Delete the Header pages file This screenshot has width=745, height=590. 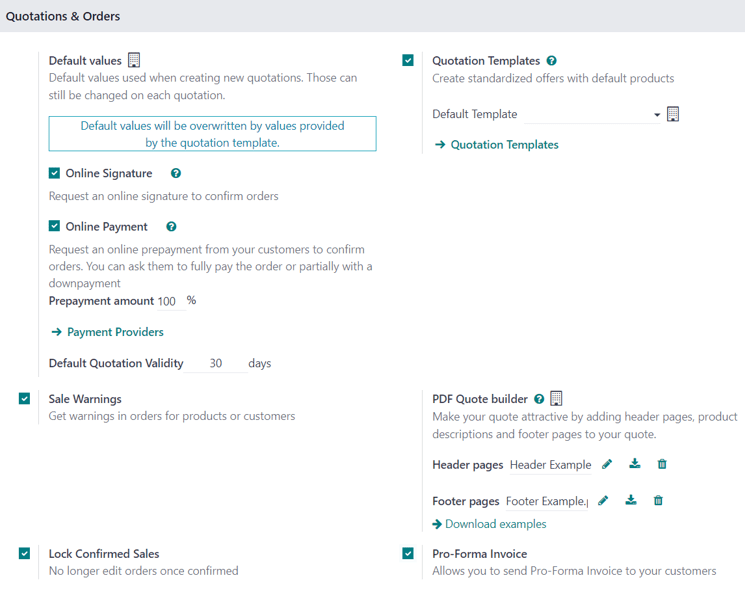662,464
